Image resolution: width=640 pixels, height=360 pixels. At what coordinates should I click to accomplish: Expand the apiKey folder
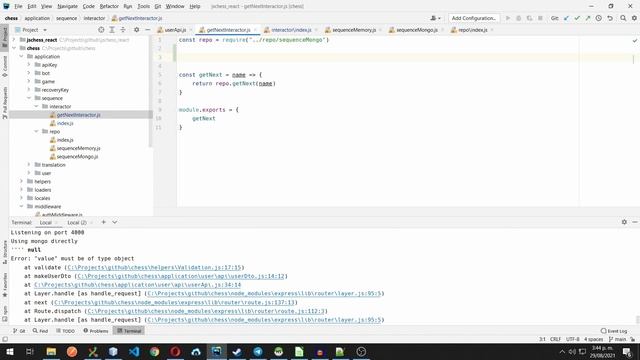point(29,64)
